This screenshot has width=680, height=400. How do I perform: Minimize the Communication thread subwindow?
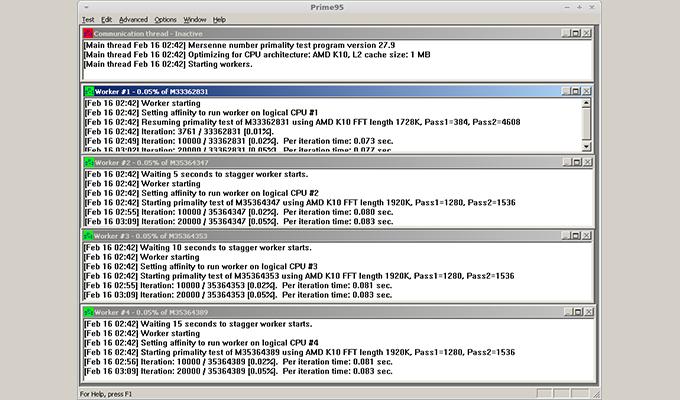[x=566, y=33]
